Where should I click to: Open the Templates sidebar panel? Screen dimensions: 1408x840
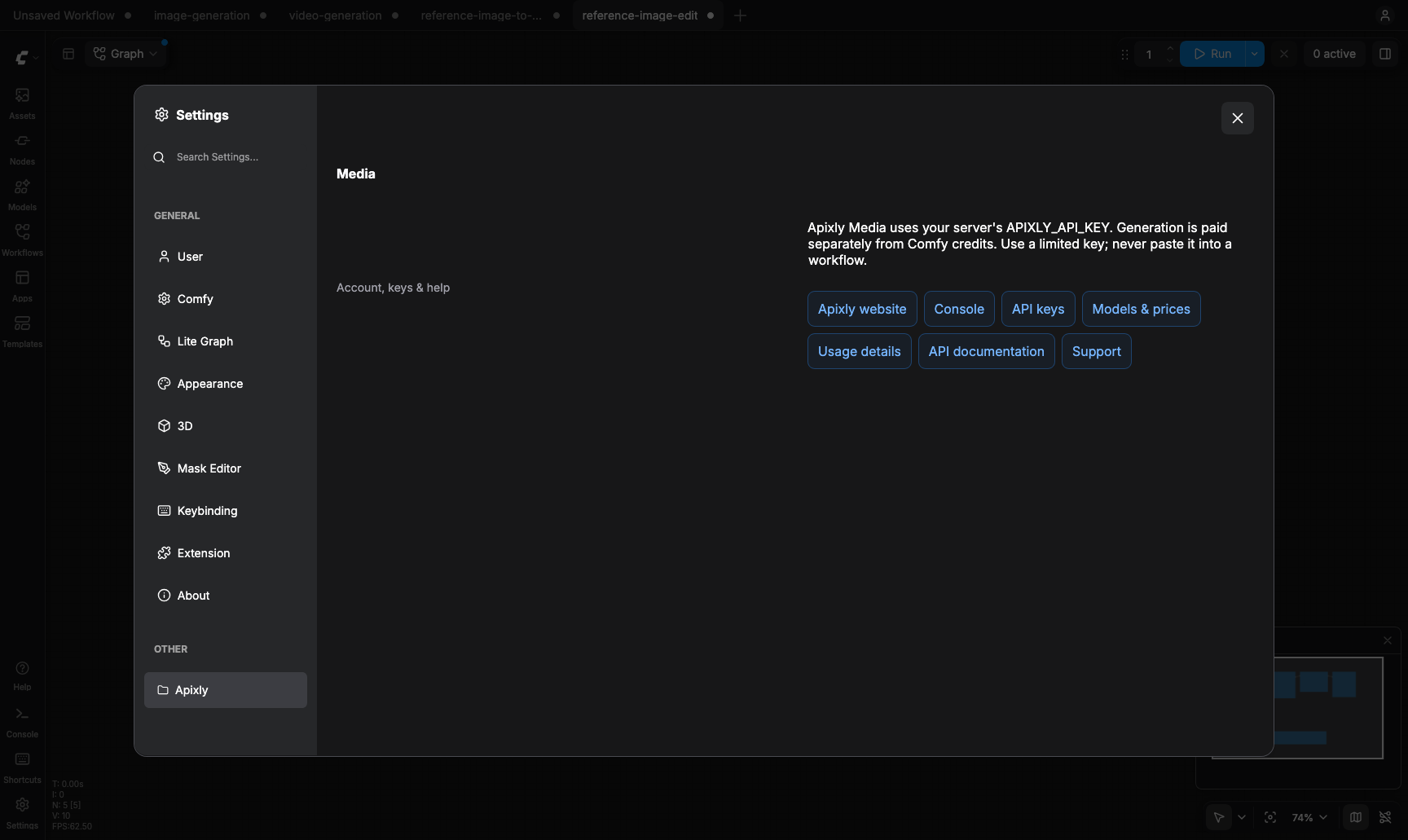tap(22, 332)
